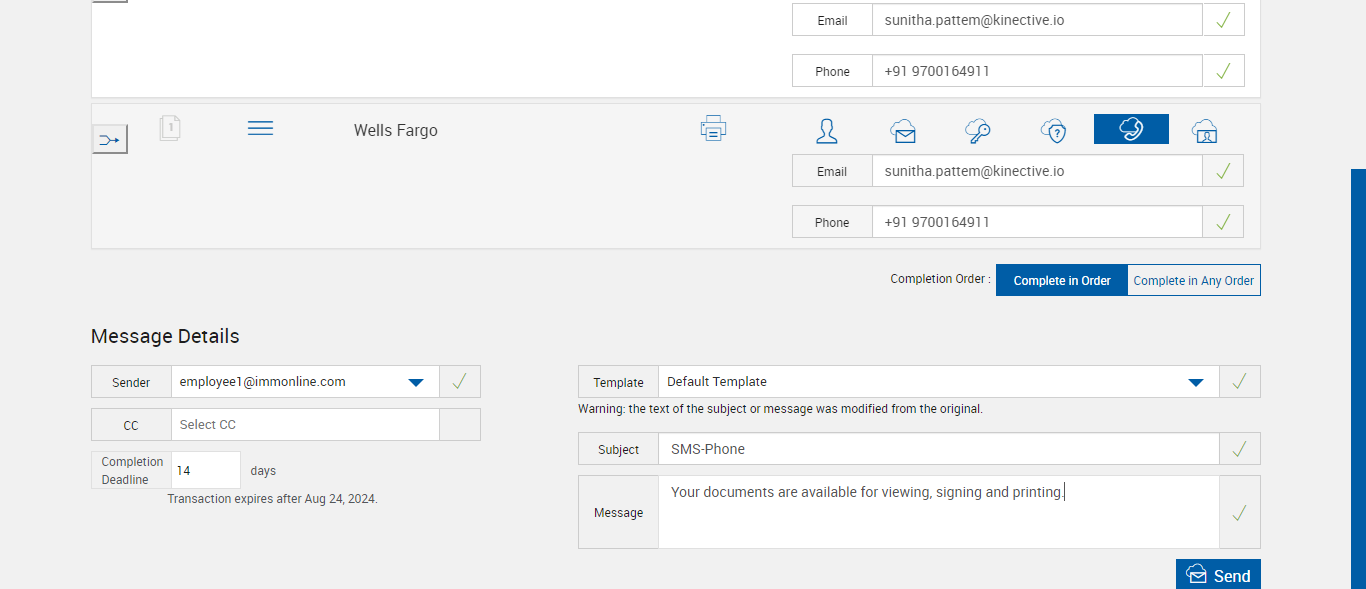Select the key password authentication icon

(x=977, y=131)
